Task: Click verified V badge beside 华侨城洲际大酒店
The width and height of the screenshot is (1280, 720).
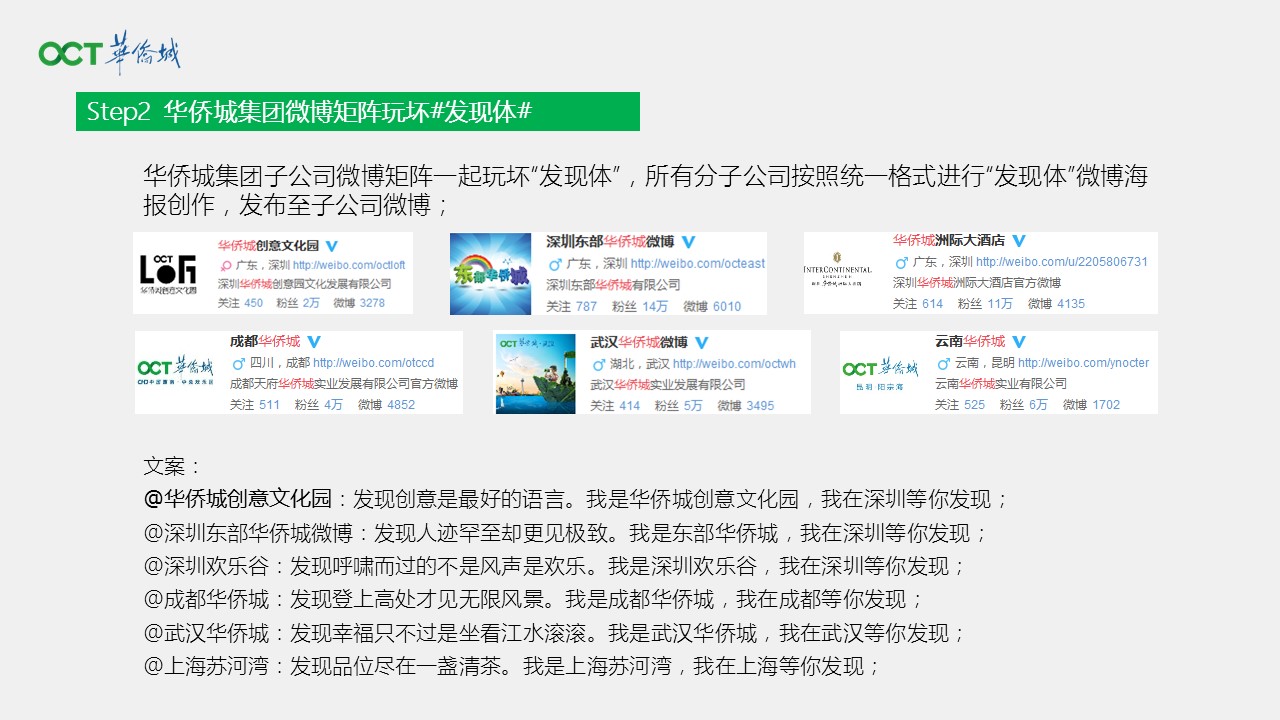Action: (x=1019, y=241)
